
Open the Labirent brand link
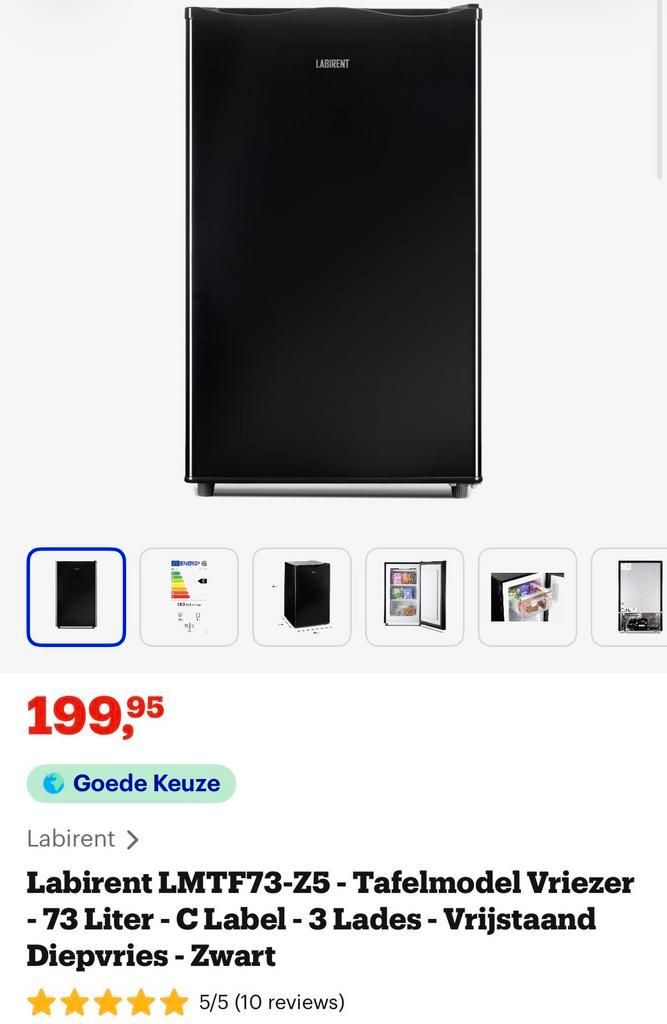[71, 839]
